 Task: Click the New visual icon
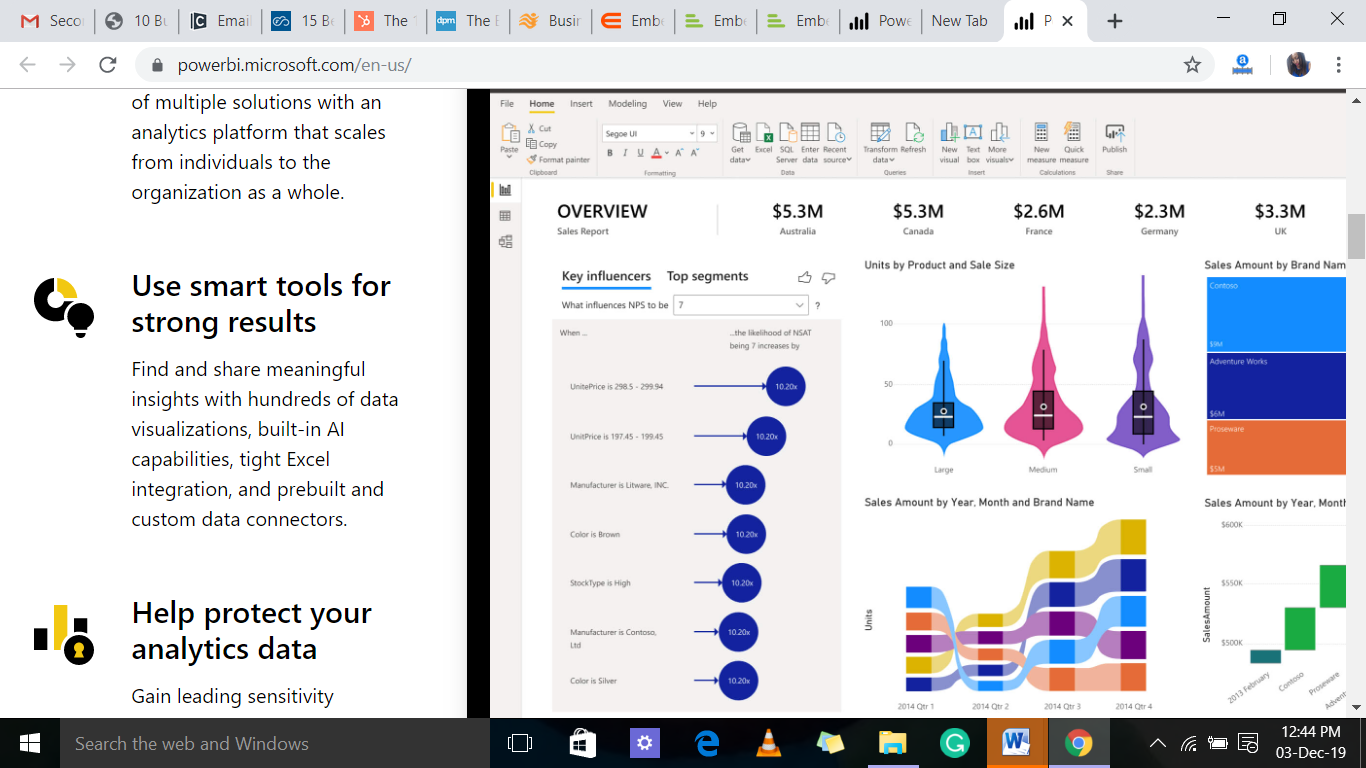coord(950,132)
